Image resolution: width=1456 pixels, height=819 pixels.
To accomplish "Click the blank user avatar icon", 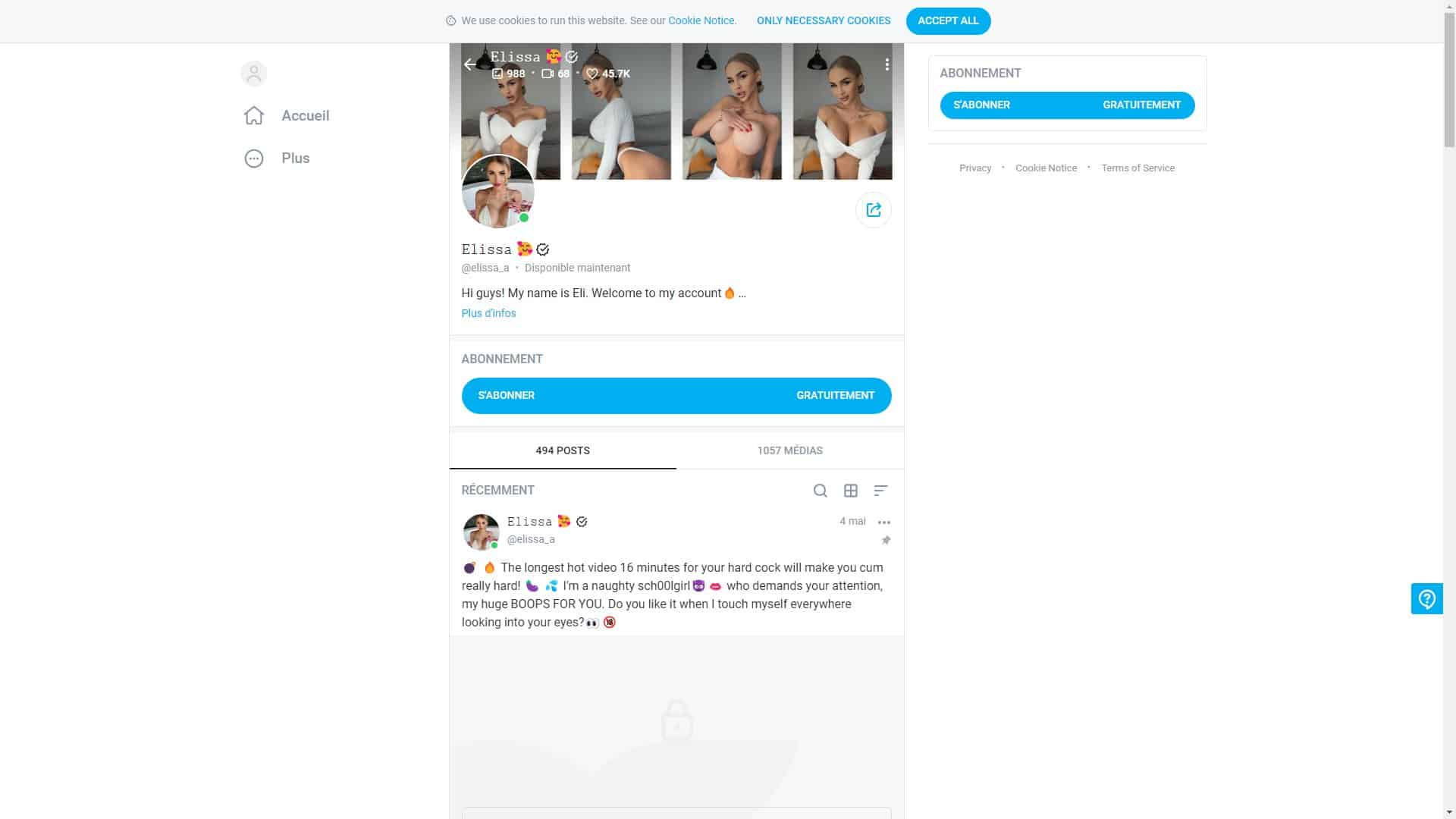I will click(254, 74).
